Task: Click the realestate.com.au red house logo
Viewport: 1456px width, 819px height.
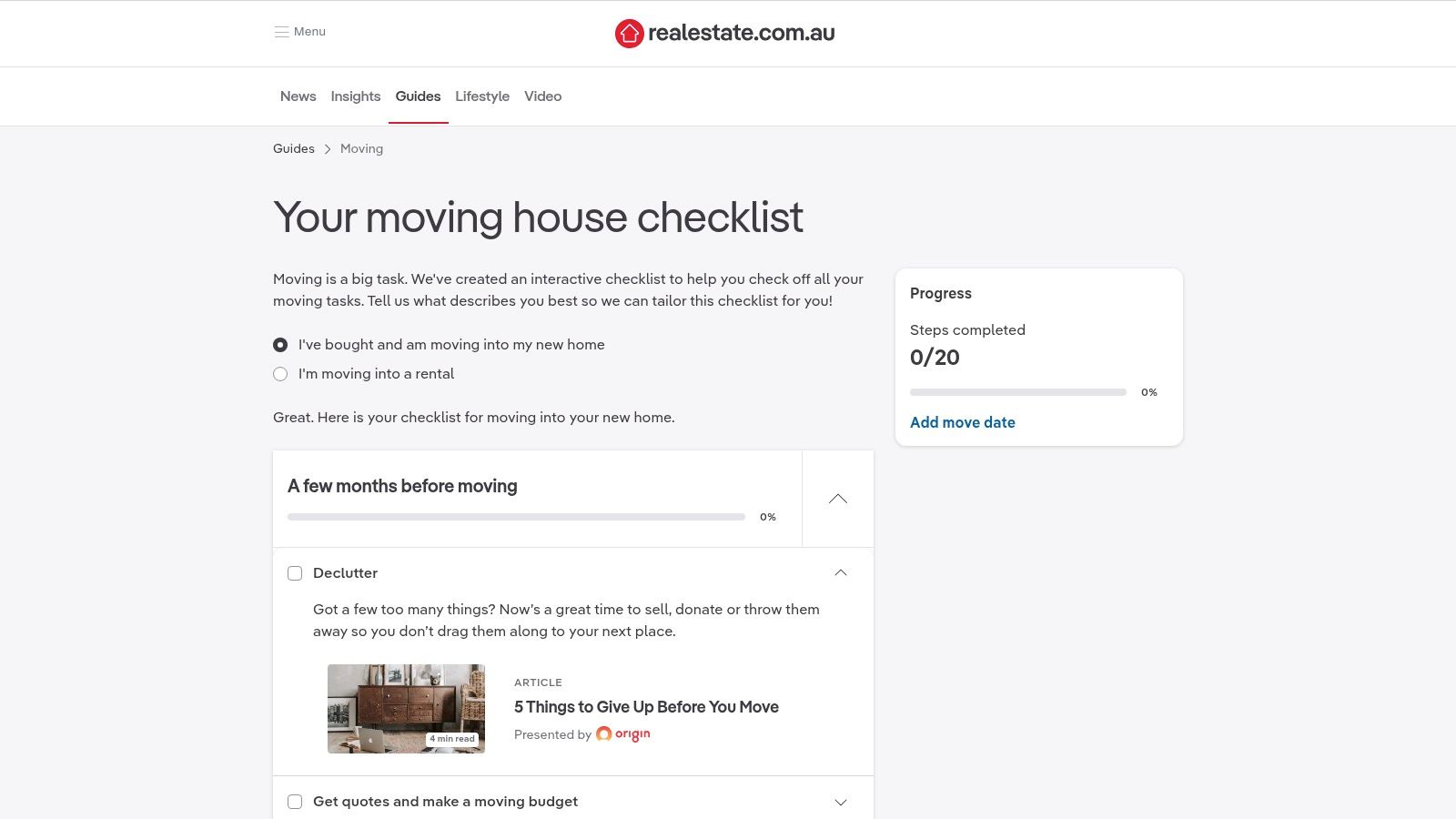Action: point(629,34)
